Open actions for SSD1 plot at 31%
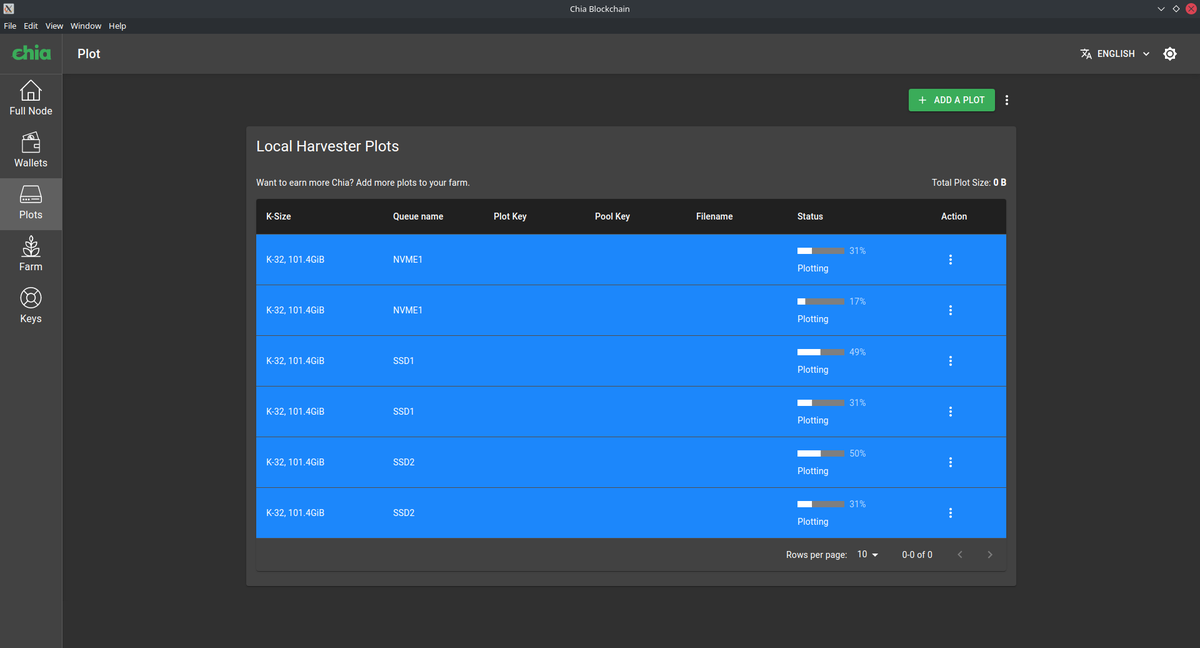 pos(950,412)
